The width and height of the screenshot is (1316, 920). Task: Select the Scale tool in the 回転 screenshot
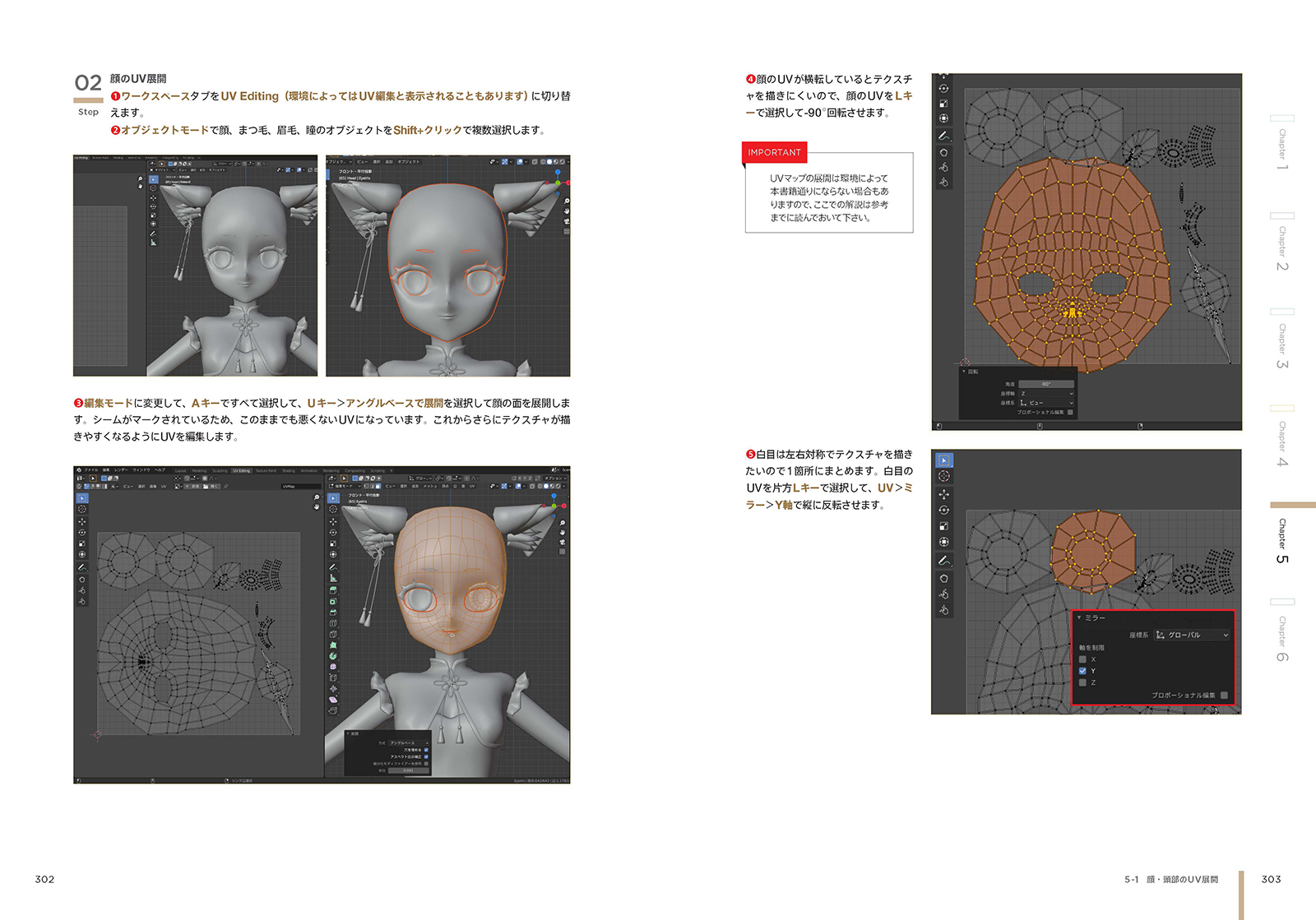944,104
